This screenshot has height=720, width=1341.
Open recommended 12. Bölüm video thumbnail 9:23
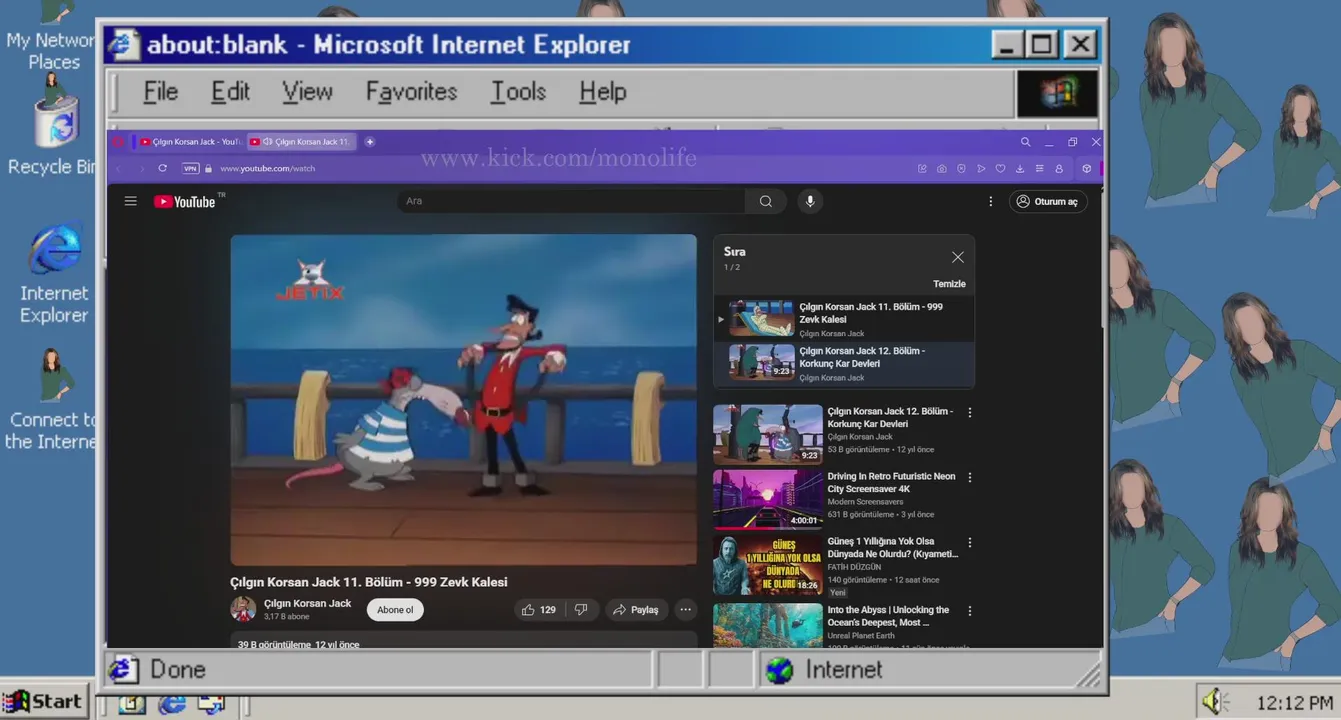768,434
